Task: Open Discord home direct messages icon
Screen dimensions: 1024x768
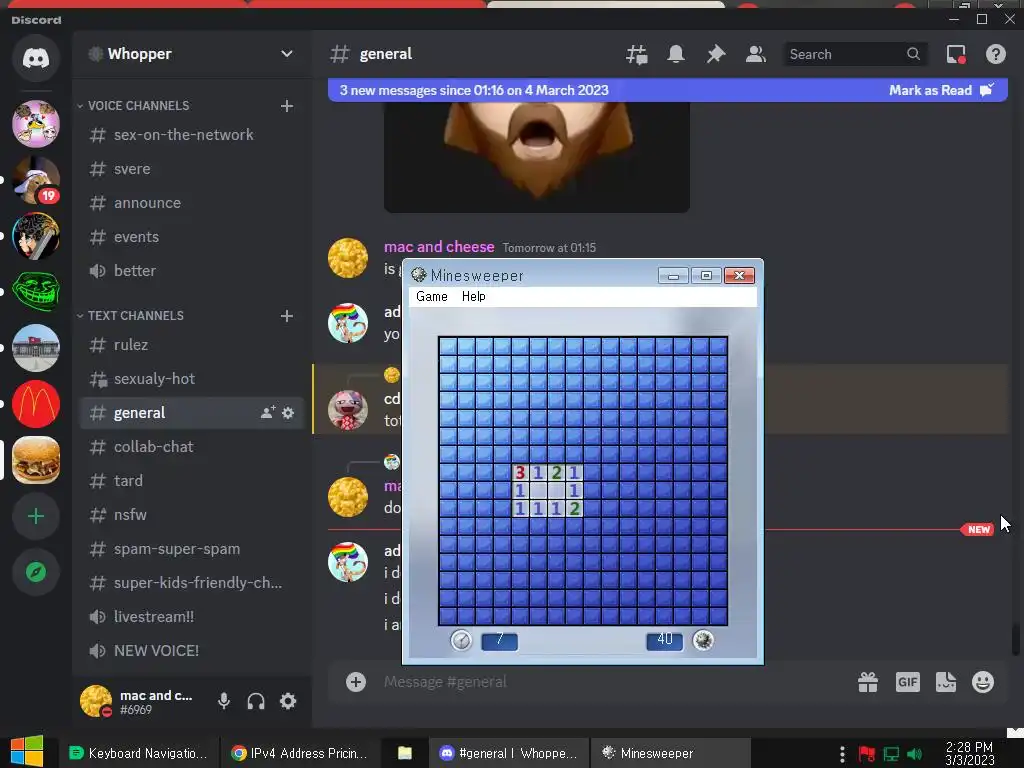Action: click(x=36, y=59)
